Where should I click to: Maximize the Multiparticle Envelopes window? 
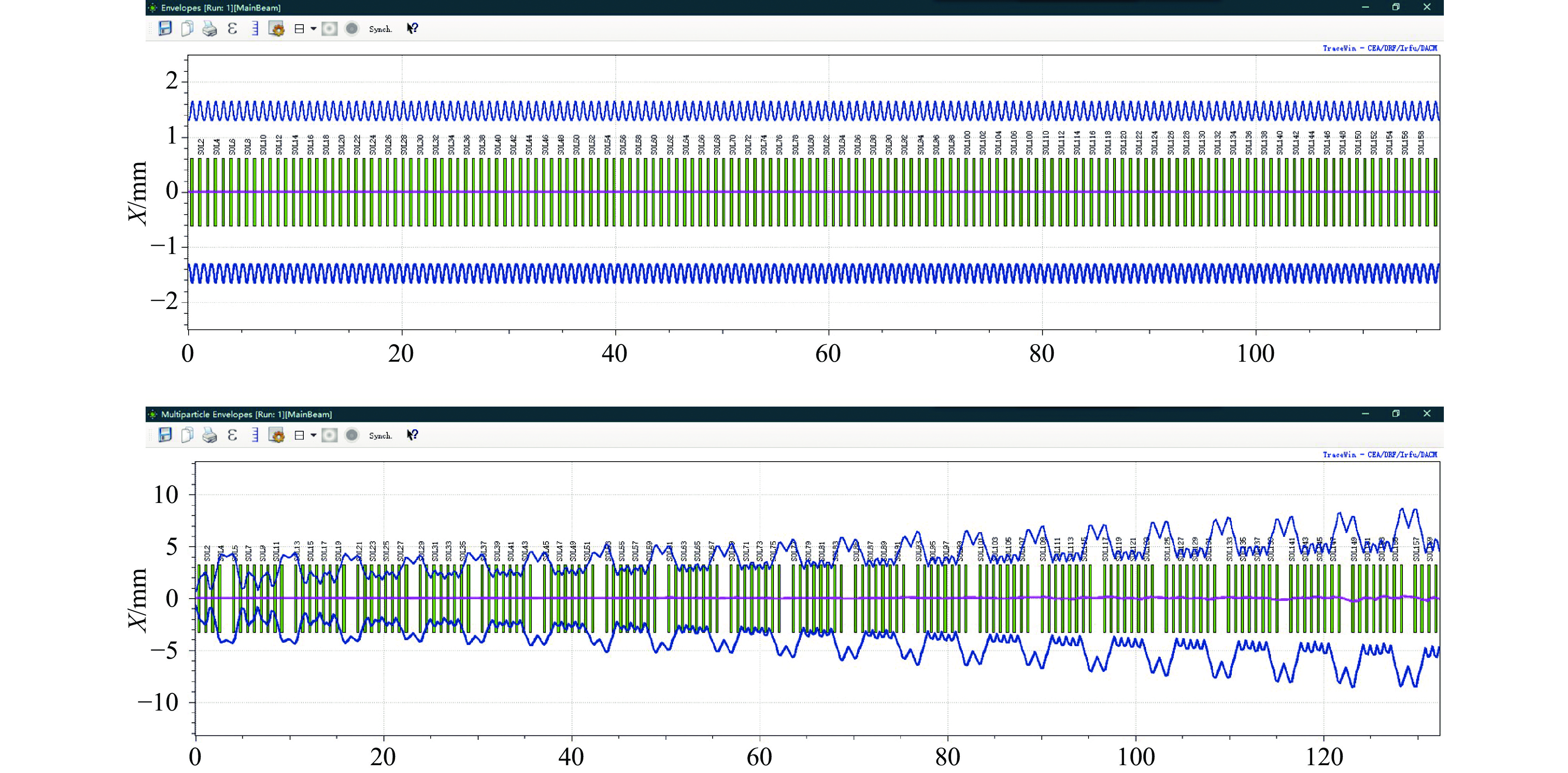click(1396, 414)
